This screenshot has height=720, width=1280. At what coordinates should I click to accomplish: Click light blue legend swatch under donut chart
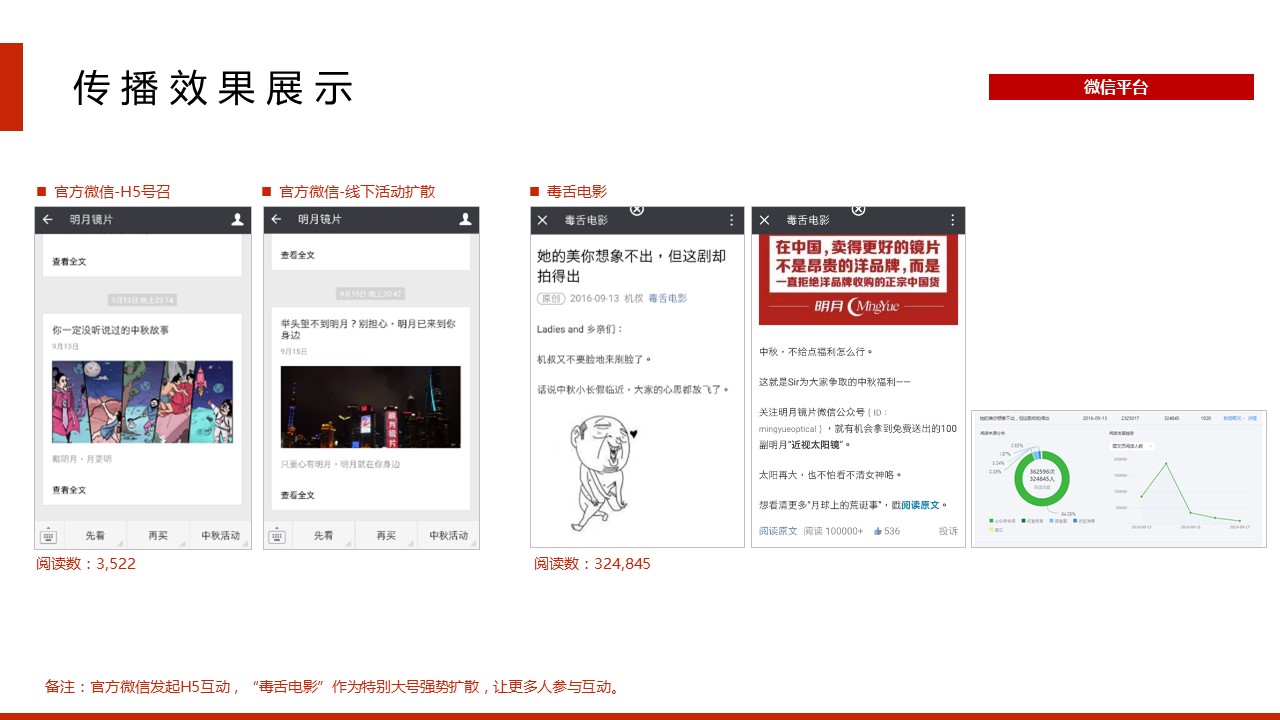1051,521
